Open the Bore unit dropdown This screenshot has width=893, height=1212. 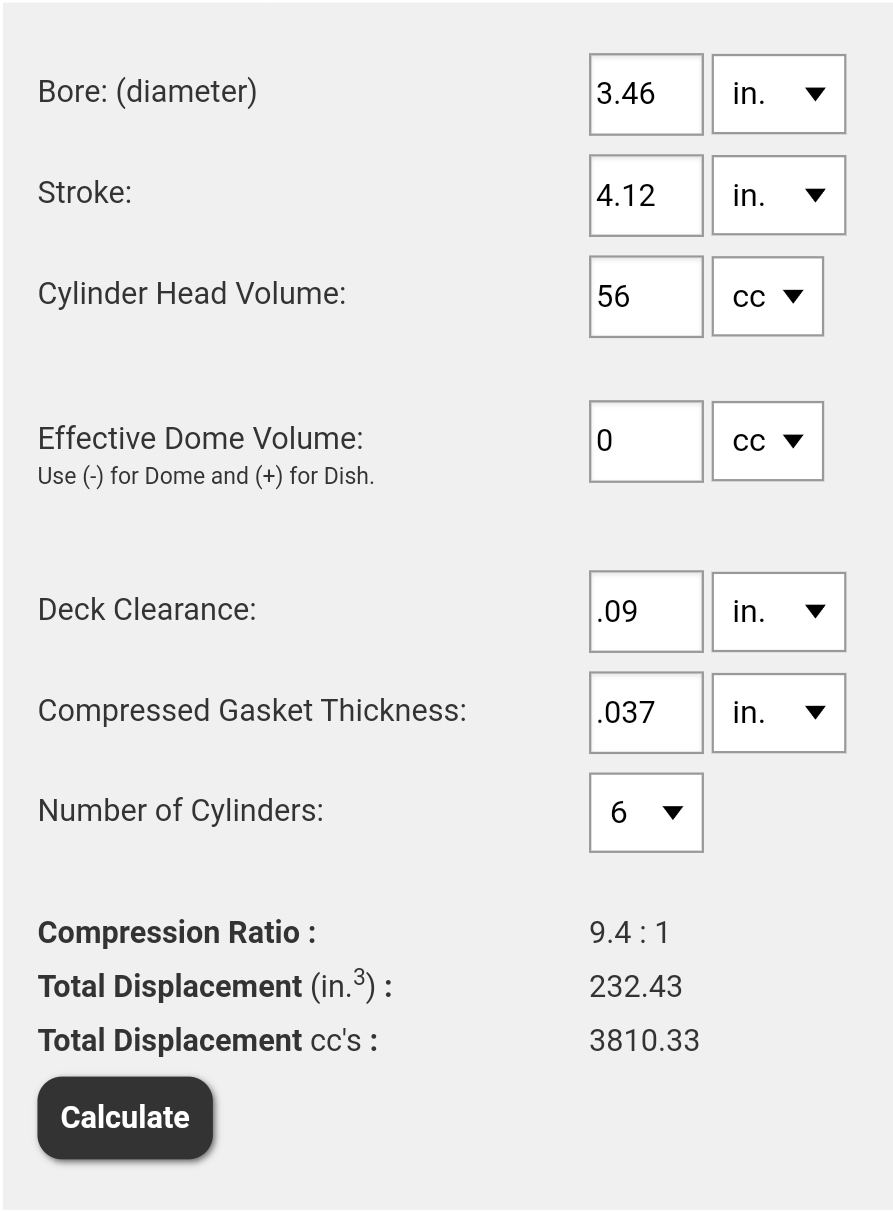778,94
